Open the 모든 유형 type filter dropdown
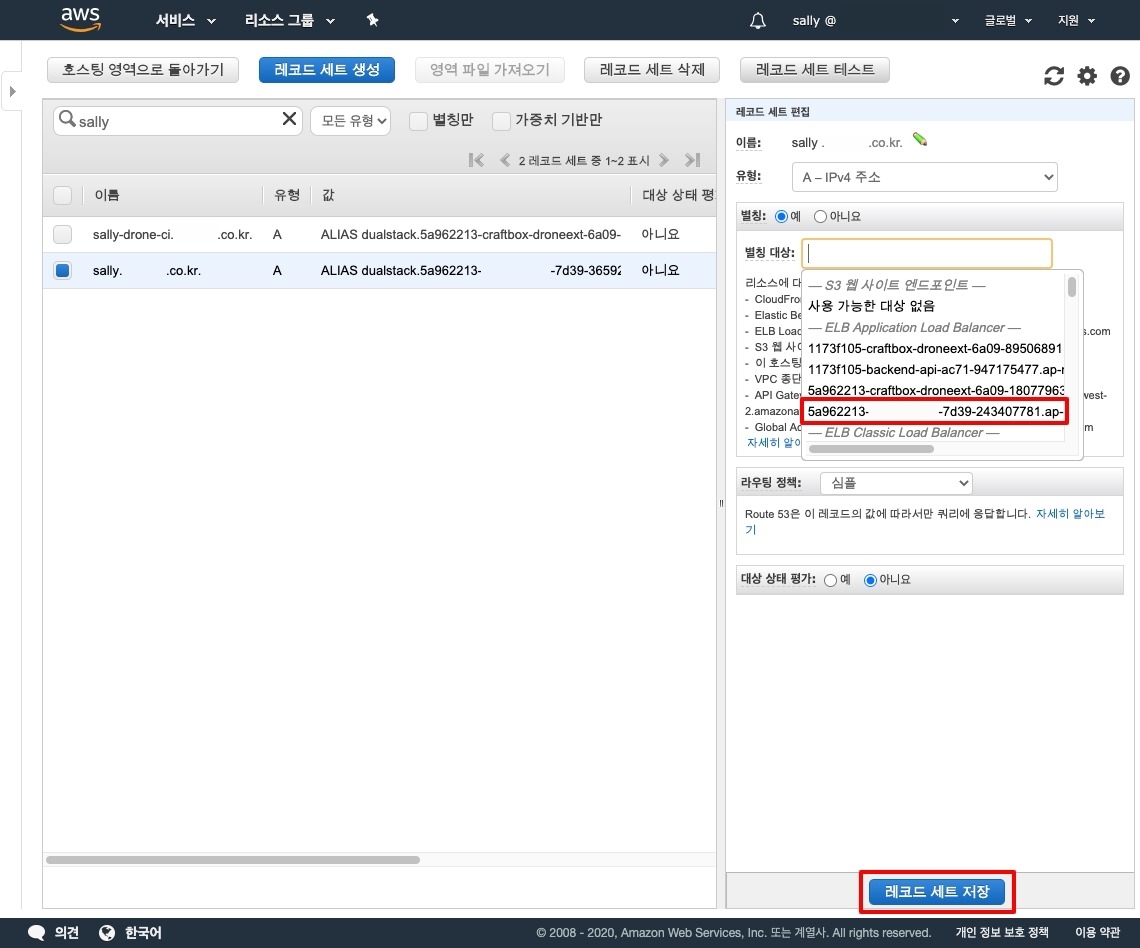 pyautogui.click(x=349, y=121)
